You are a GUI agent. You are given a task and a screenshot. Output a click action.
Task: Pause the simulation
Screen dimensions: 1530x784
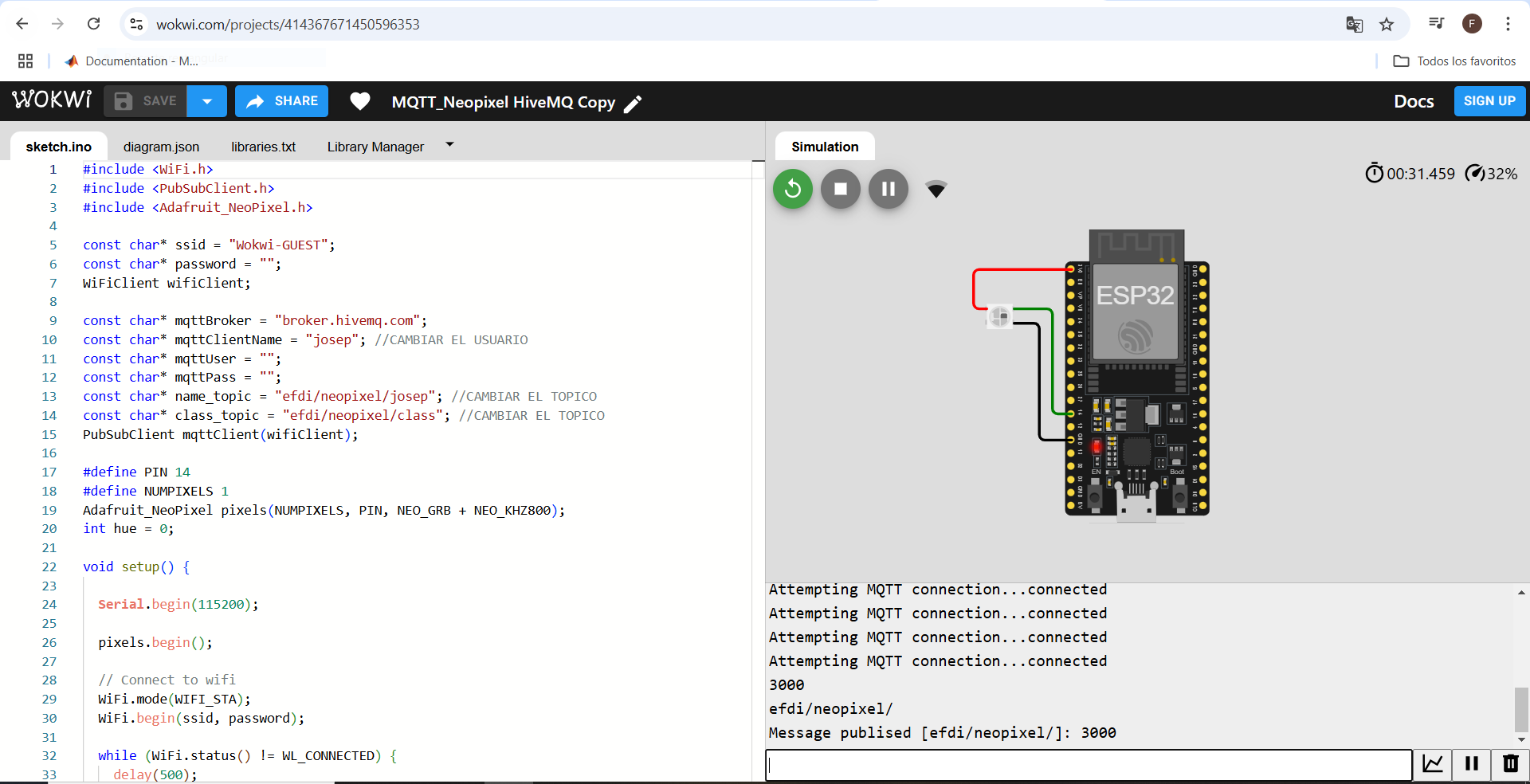point(889,189)
